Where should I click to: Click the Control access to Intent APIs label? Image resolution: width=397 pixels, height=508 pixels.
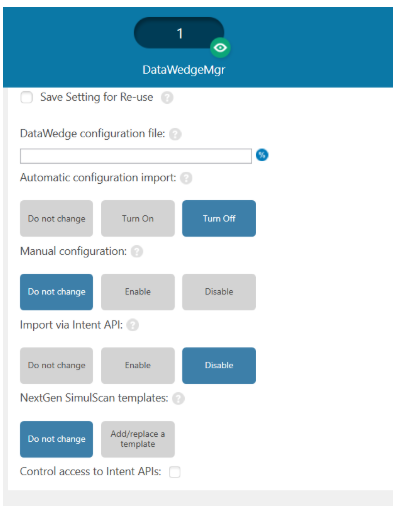click(x=90, y=471)
